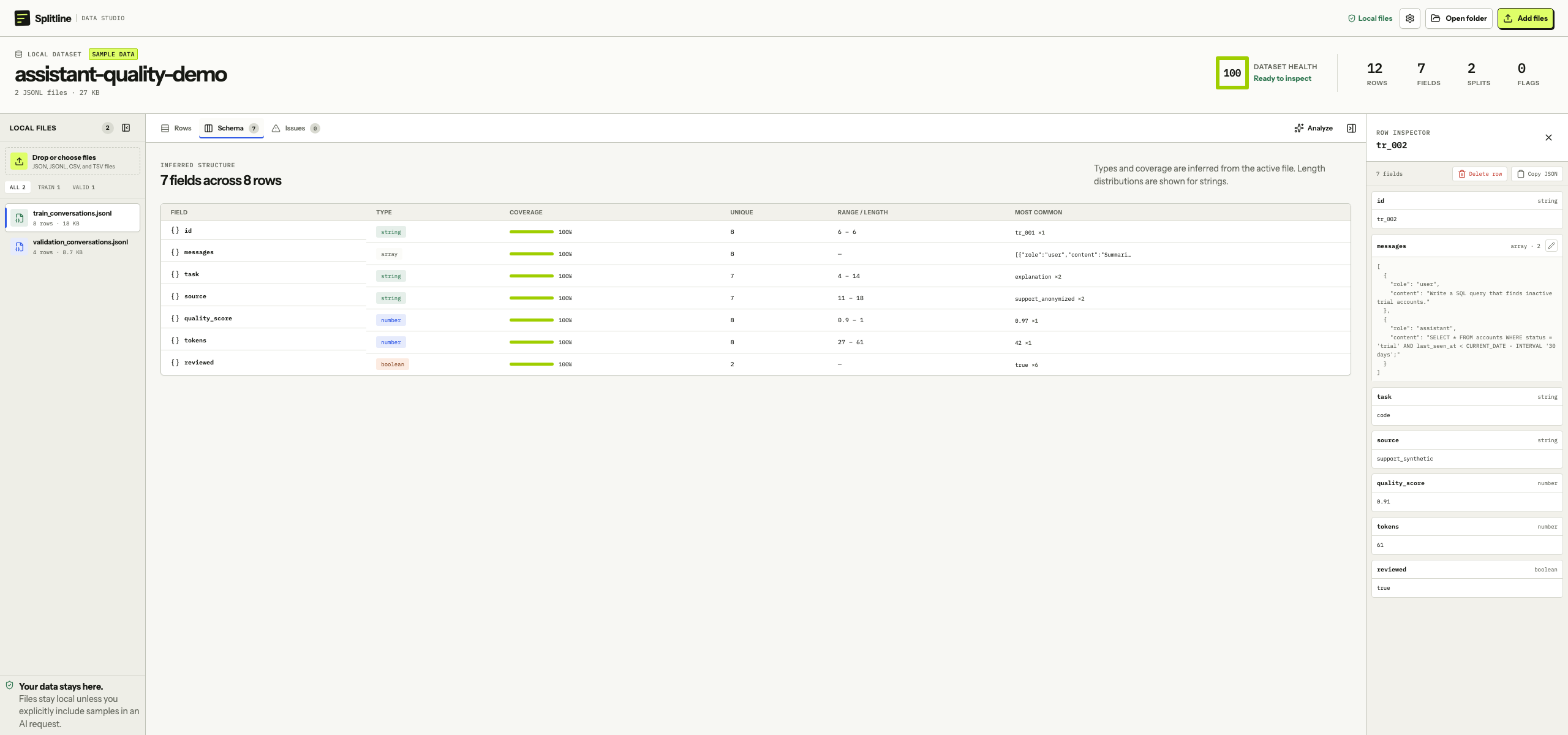Click the Schema tab columns icon
This screenshot has width=1568, height=735.
208,128
